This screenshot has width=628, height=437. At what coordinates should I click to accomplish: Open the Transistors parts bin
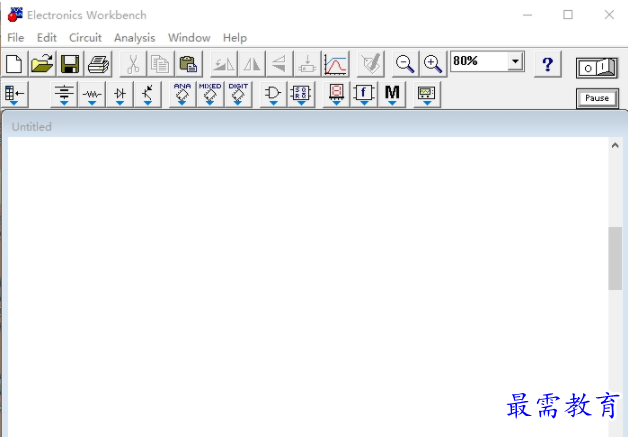pos(148,95)
